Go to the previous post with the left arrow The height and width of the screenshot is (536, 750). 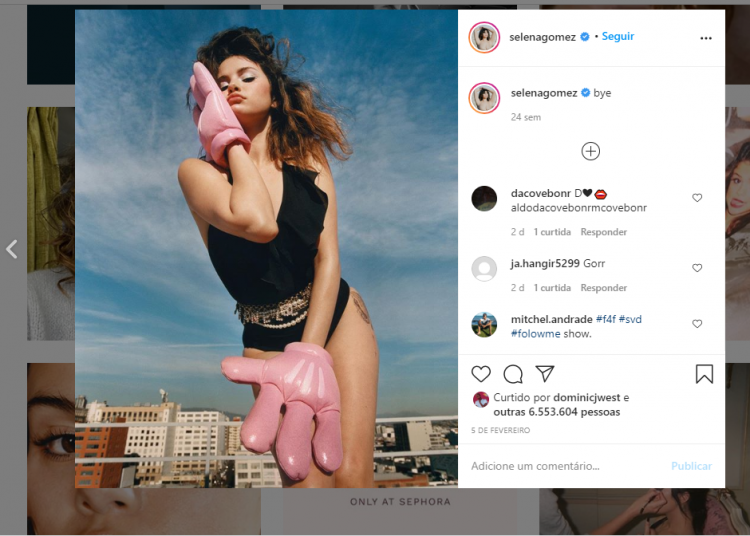click(12, 249)
